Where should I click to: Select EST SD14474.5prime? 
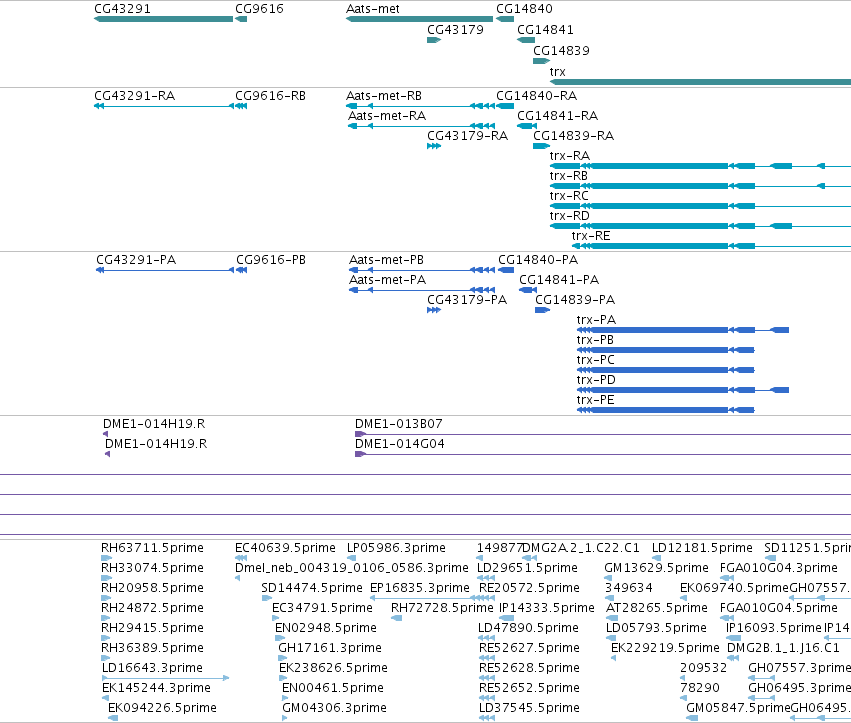[312, 589]
